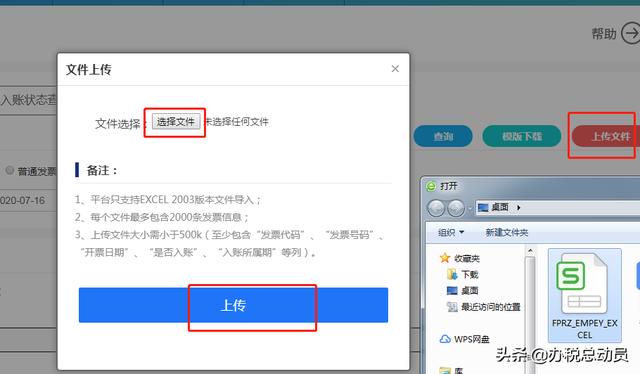Click the 未选择任何文件 text
The width and height of the screenshot is (640, 374).
pyautogui.click(x=236, y=122)
